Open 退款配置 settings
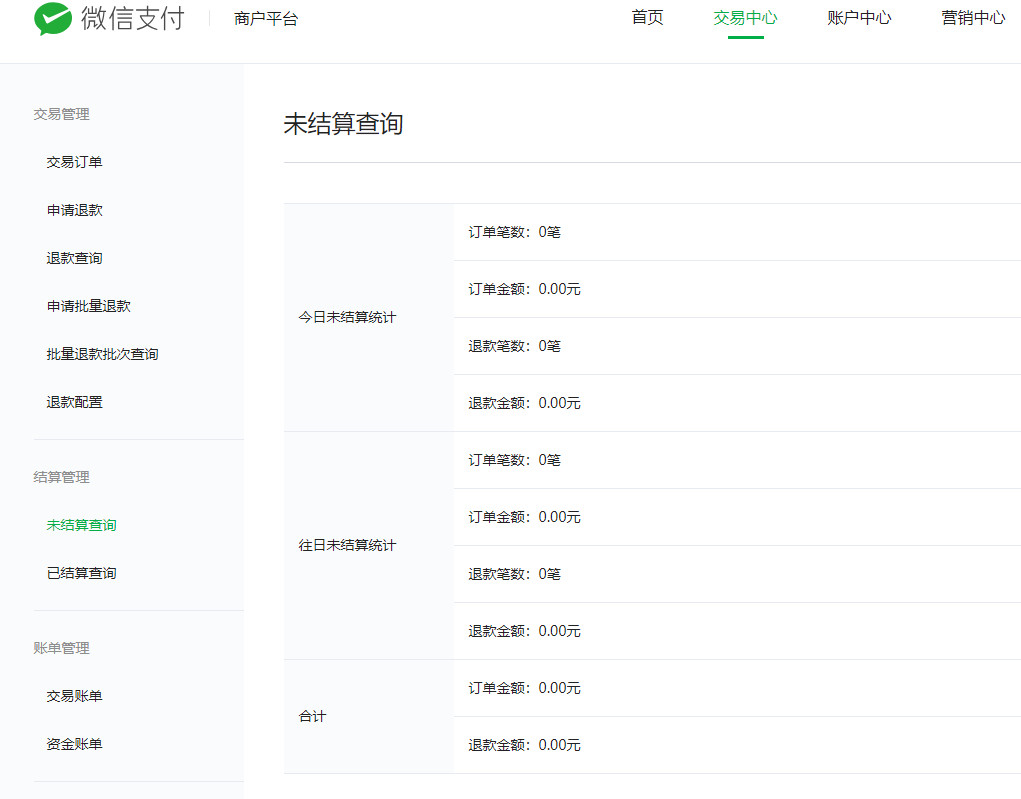 pyautogui.click(x=74, y=402)
